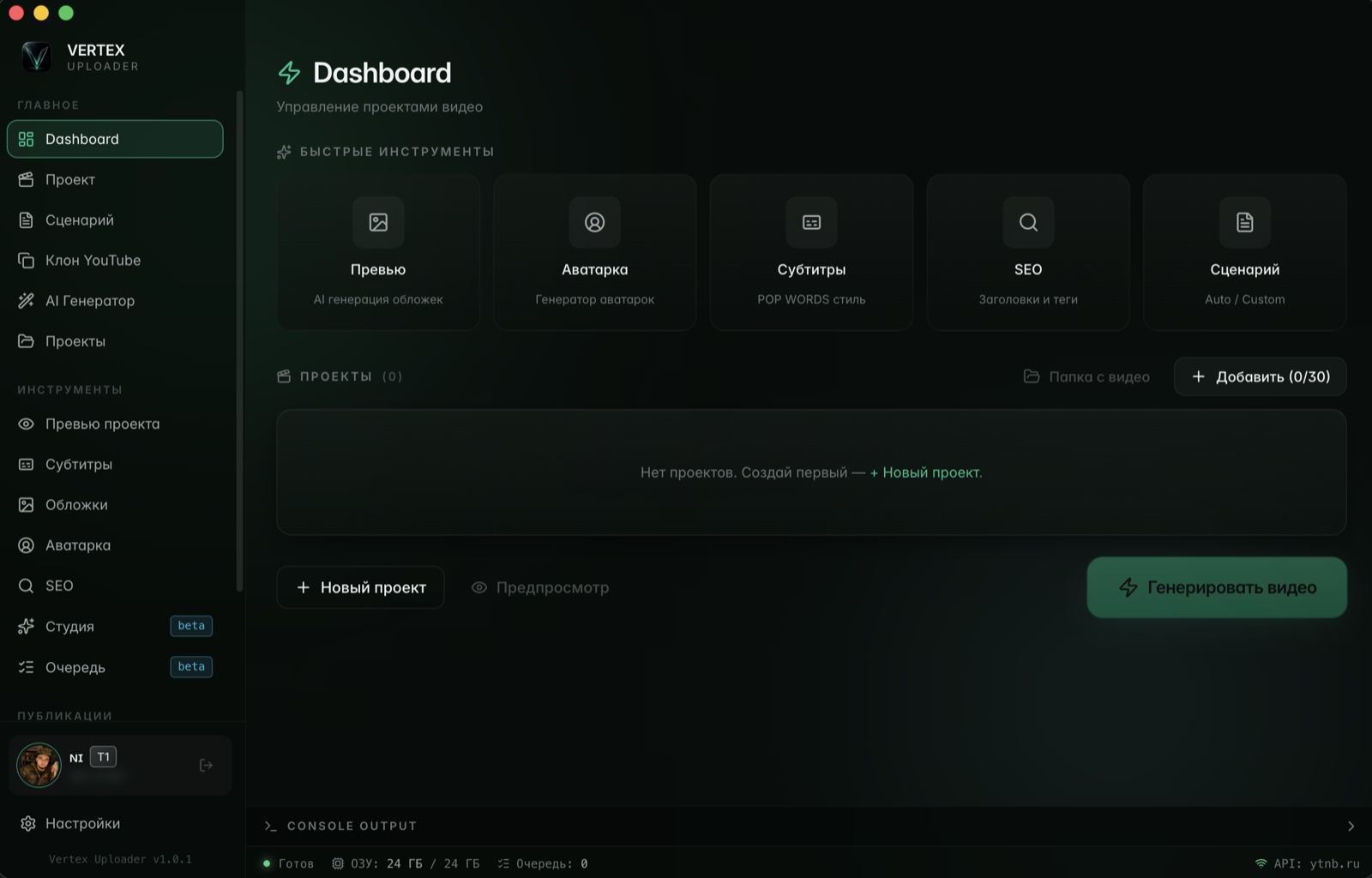Click the ПРОЕКТЫ (0) section header
1372x878 pixels.
340,376
